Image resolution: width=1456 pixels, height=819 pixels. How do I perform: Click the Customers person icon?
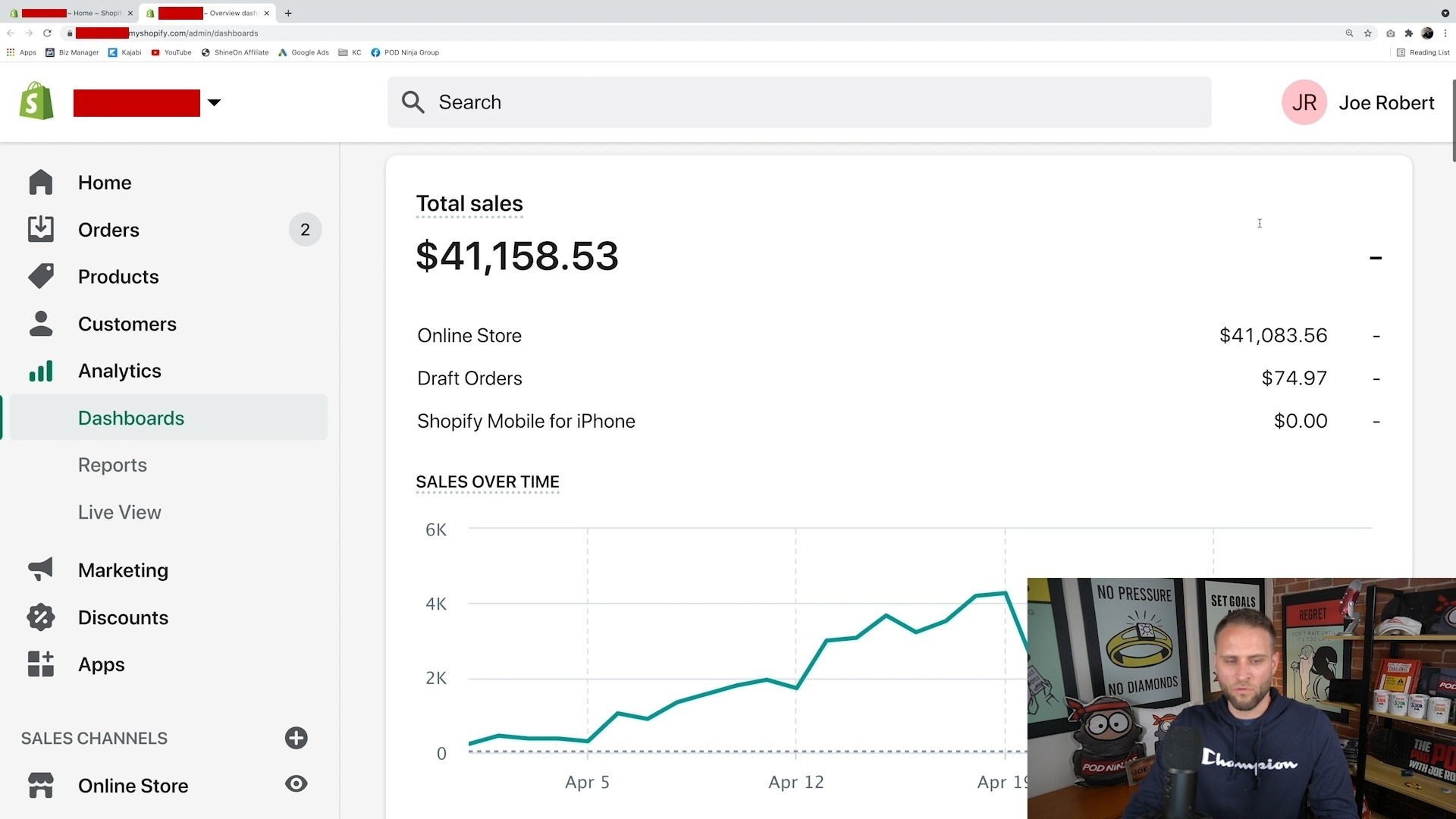pos(41,324)
